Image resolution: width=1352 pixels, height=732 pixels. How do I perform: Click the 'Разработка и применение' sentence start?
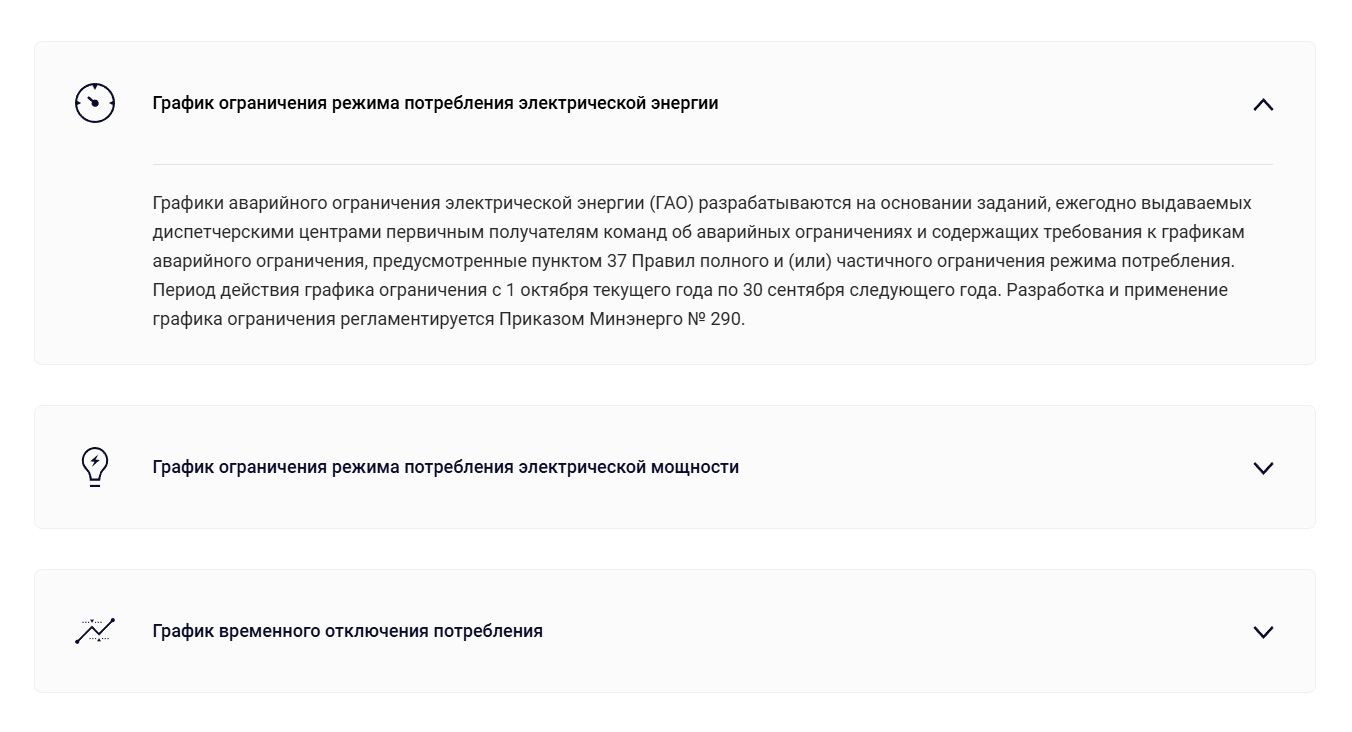point(1117,290)
